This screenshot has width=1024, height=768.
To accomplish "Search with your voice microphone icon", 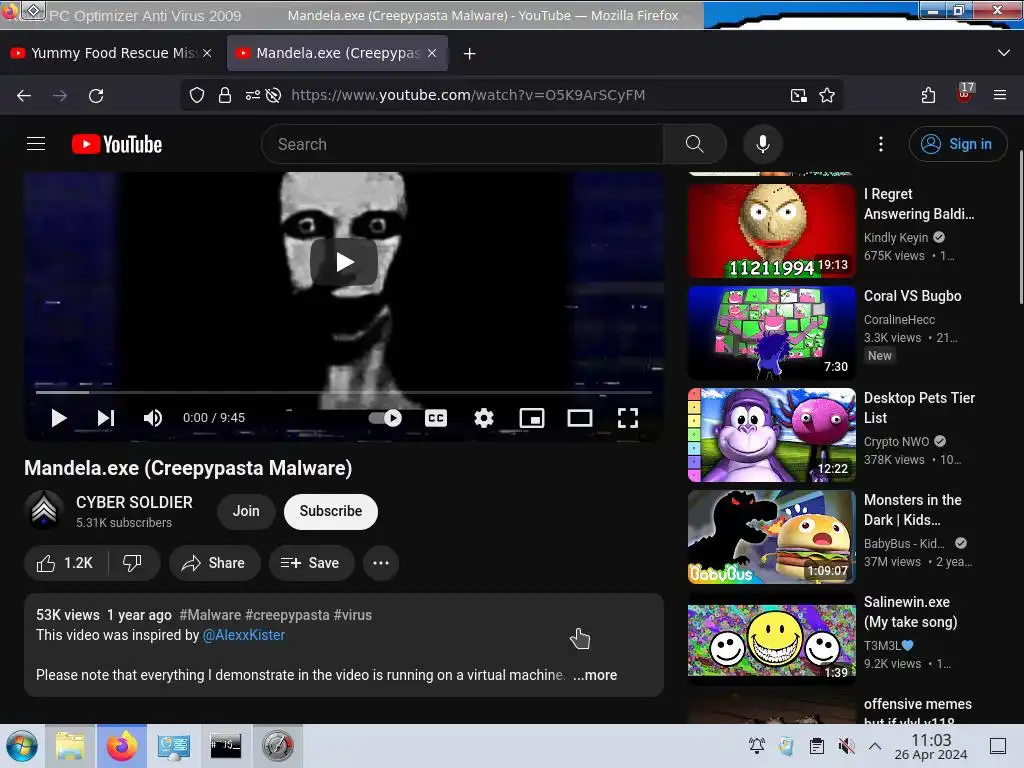I will tap(763, 144).
